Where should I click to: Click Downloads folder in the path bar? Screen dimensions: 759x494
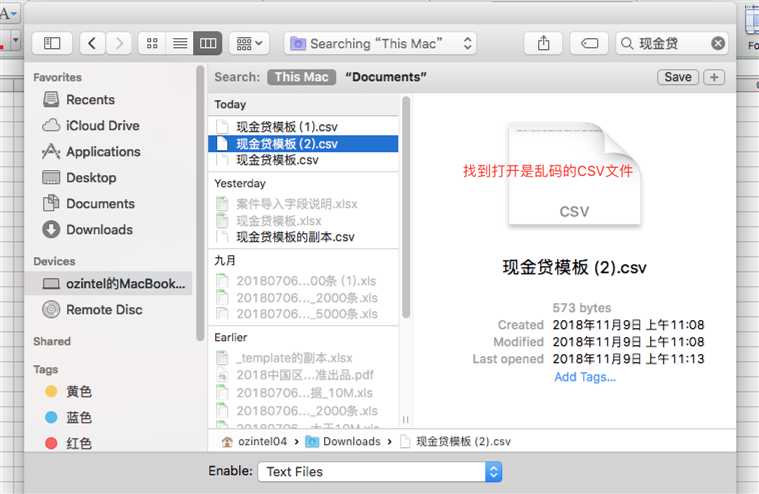[343, 441]
